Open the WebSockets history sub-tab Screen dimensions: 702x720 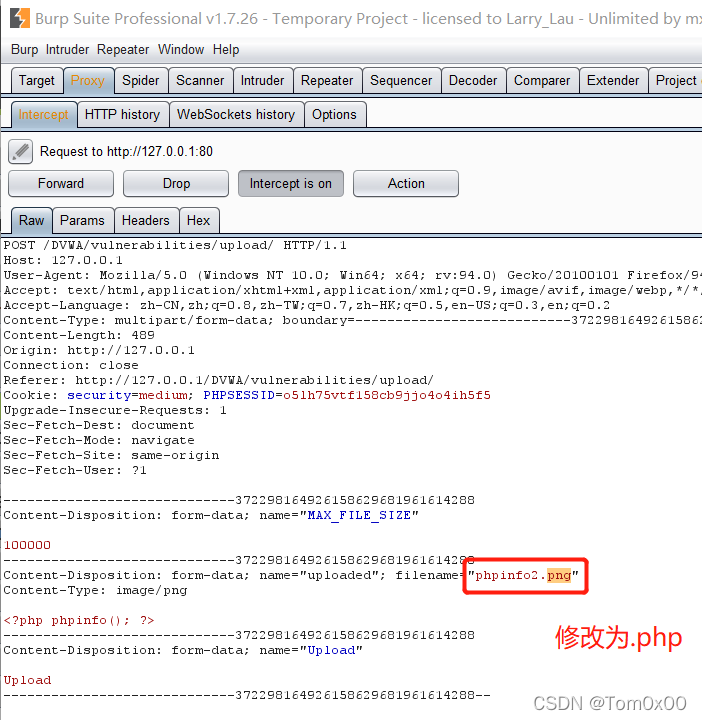pos(236,115)
